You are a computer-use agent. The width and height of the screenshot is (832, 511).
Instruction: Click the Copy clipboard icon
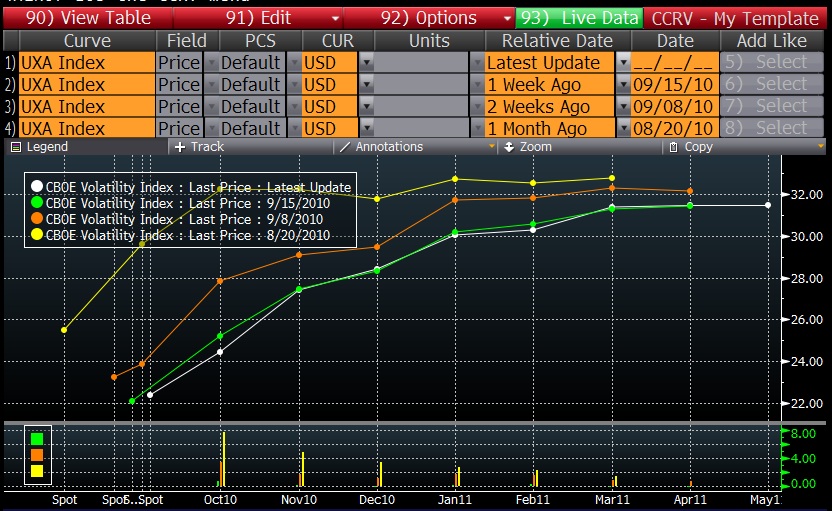click(673, 147)
